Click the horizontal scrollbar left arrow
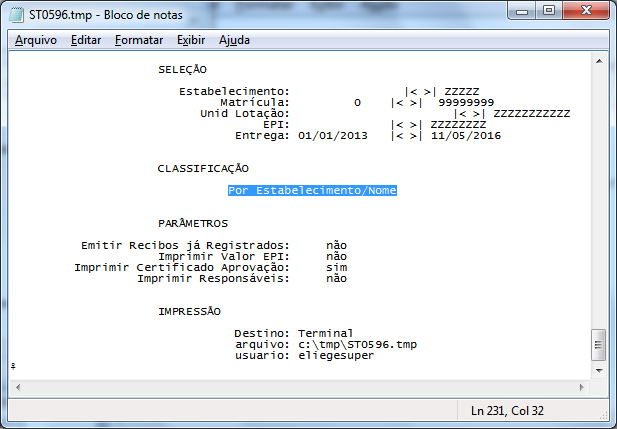The width and height of the screenshot is (617, 429). pyautogui.click(x=18, y=387)
